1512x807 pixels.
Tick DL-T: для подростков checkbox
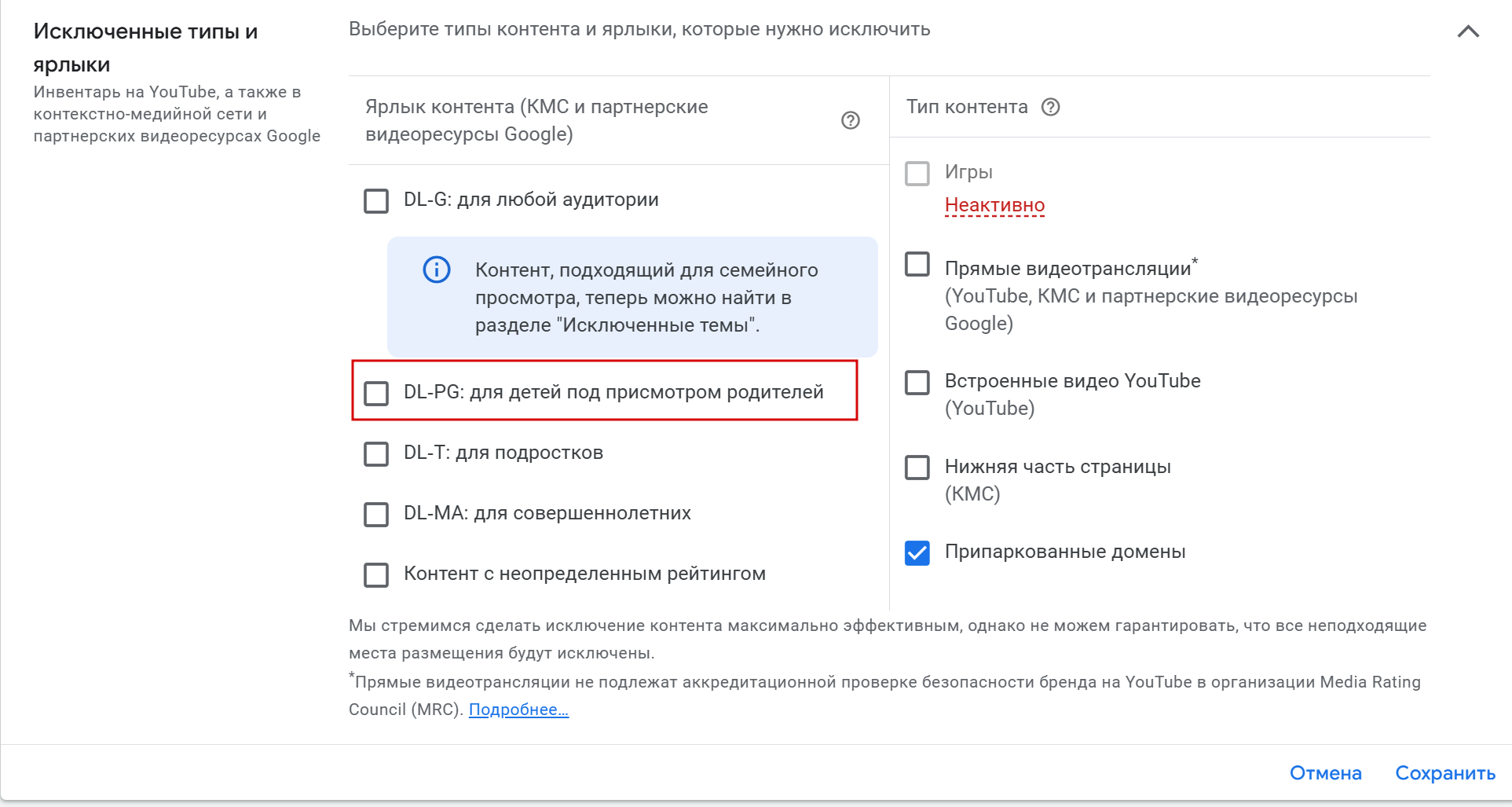point(376,453)
